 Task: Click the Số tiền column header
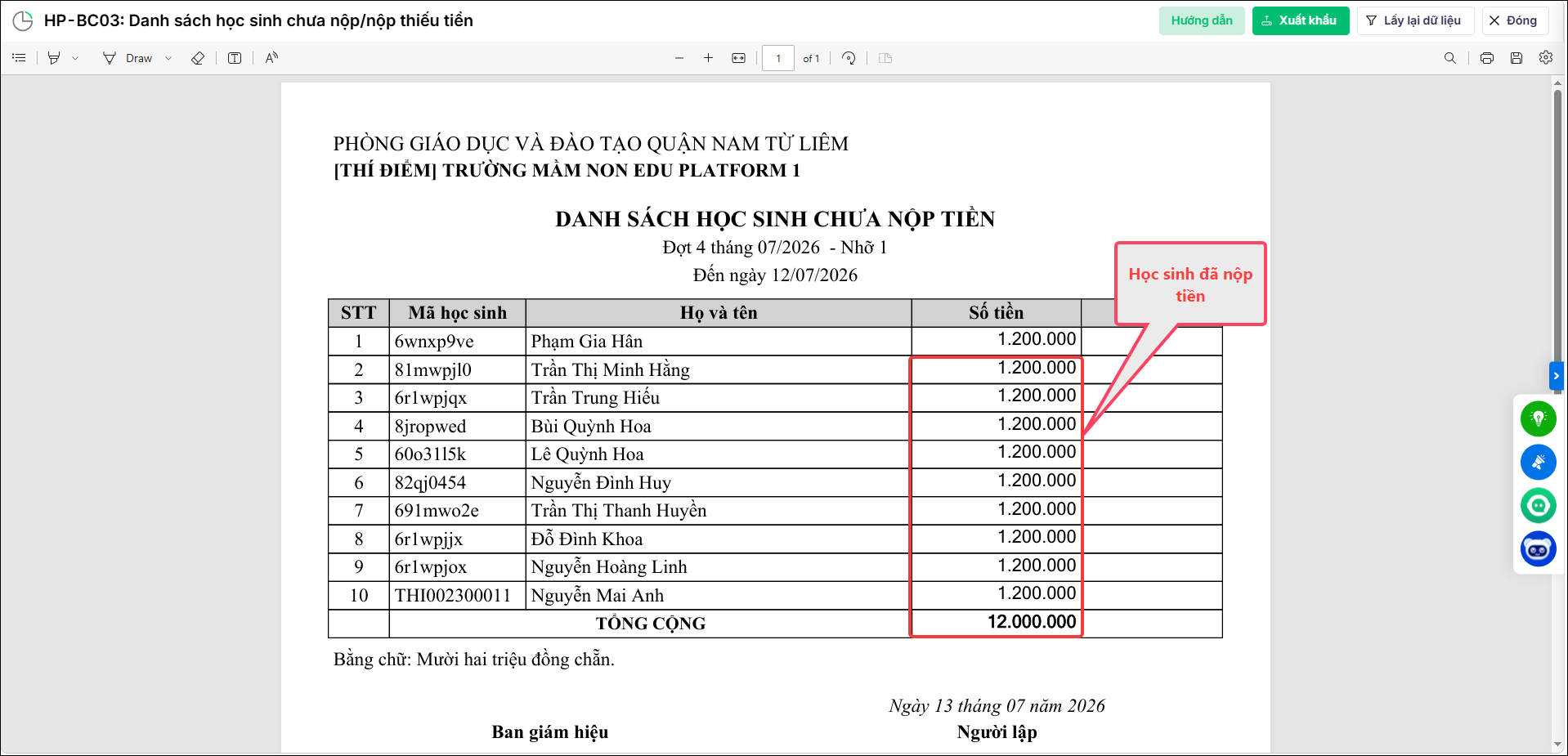click(996, 313)
